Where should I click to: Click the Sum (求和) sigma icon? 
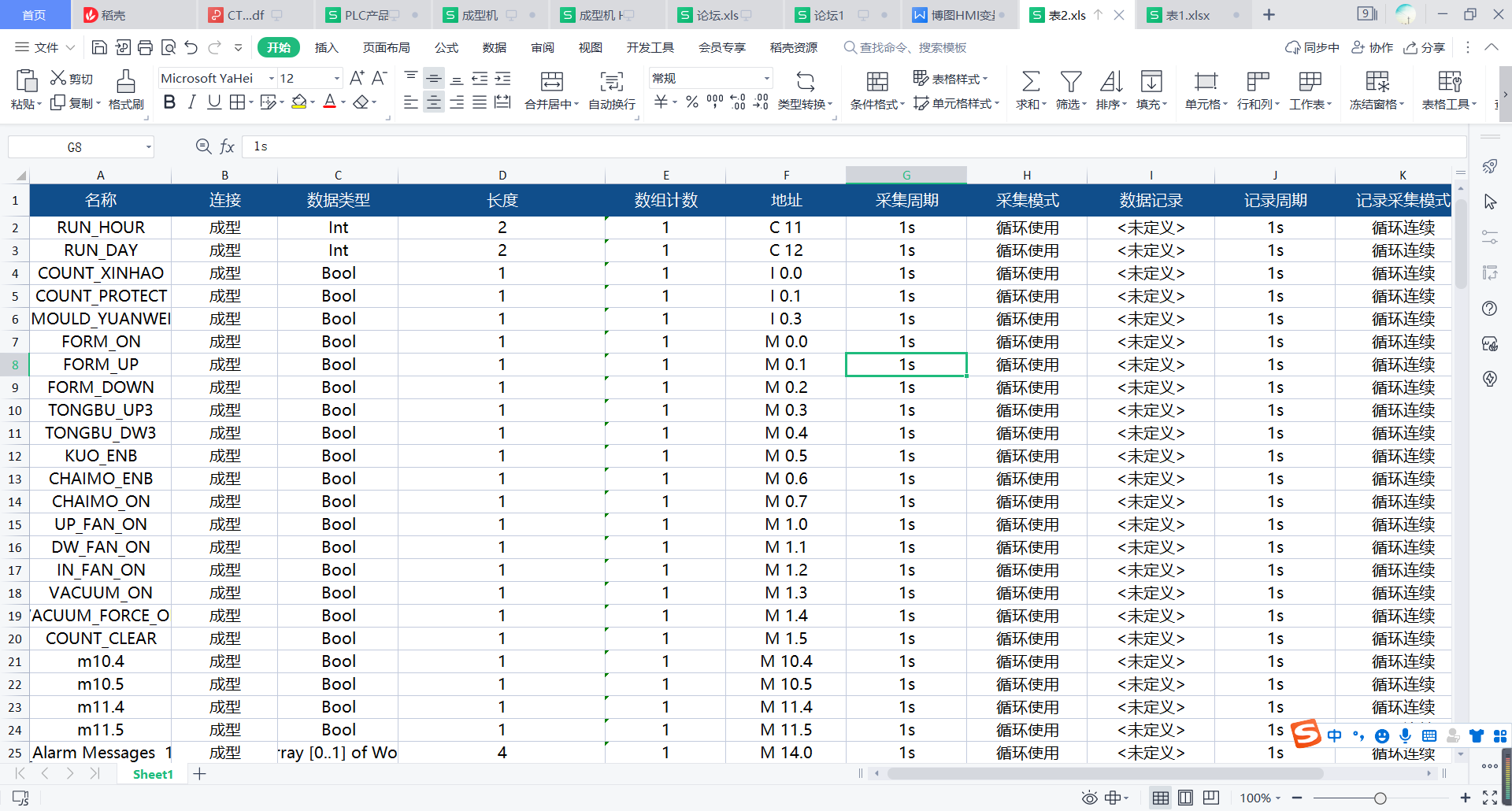click(x=1030, y=81)
